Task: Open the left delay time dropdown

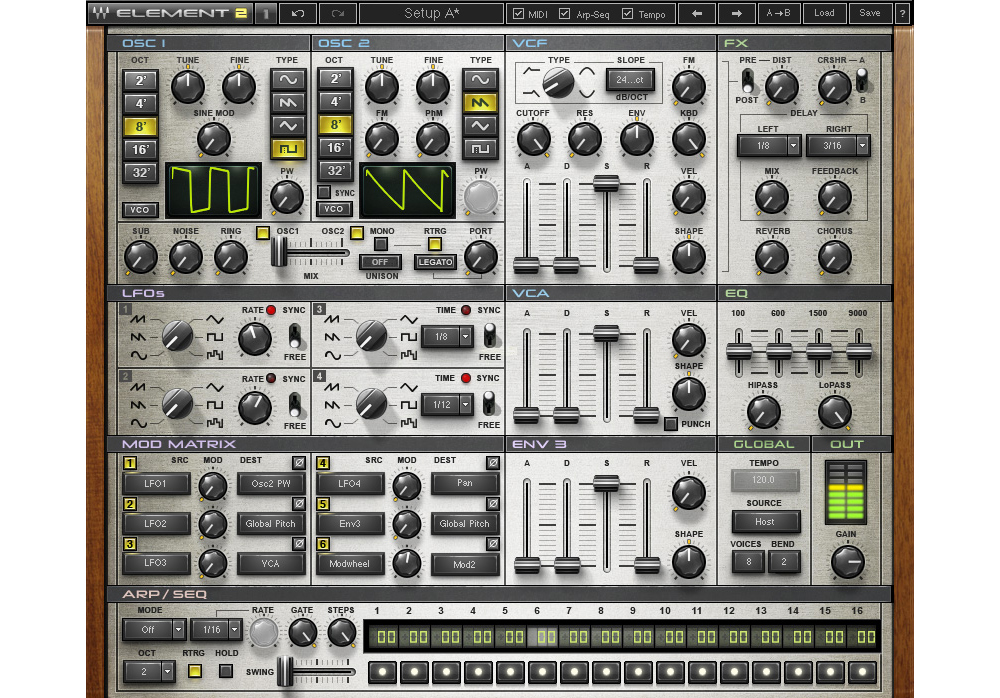Action: pyautogui.click(x=770, y=146)
